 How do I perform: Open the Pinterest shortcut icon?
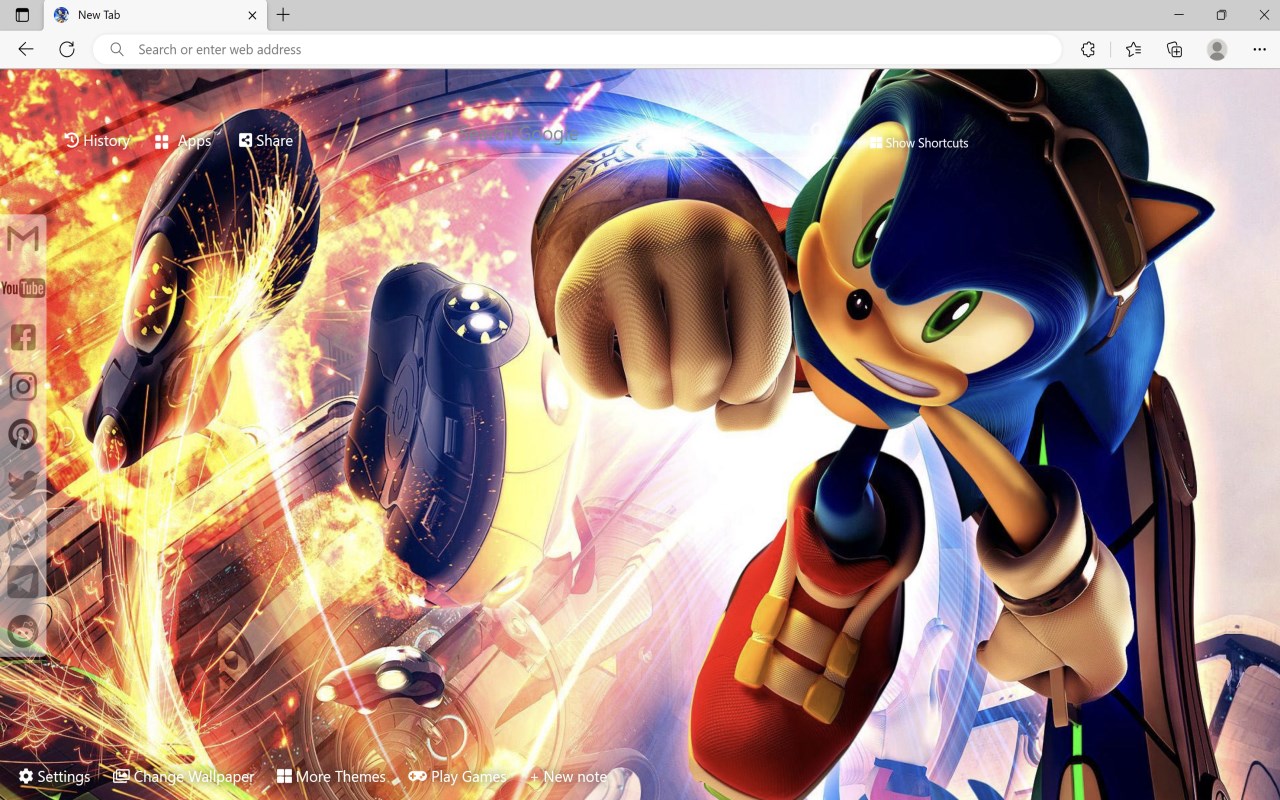coord(22,435)
